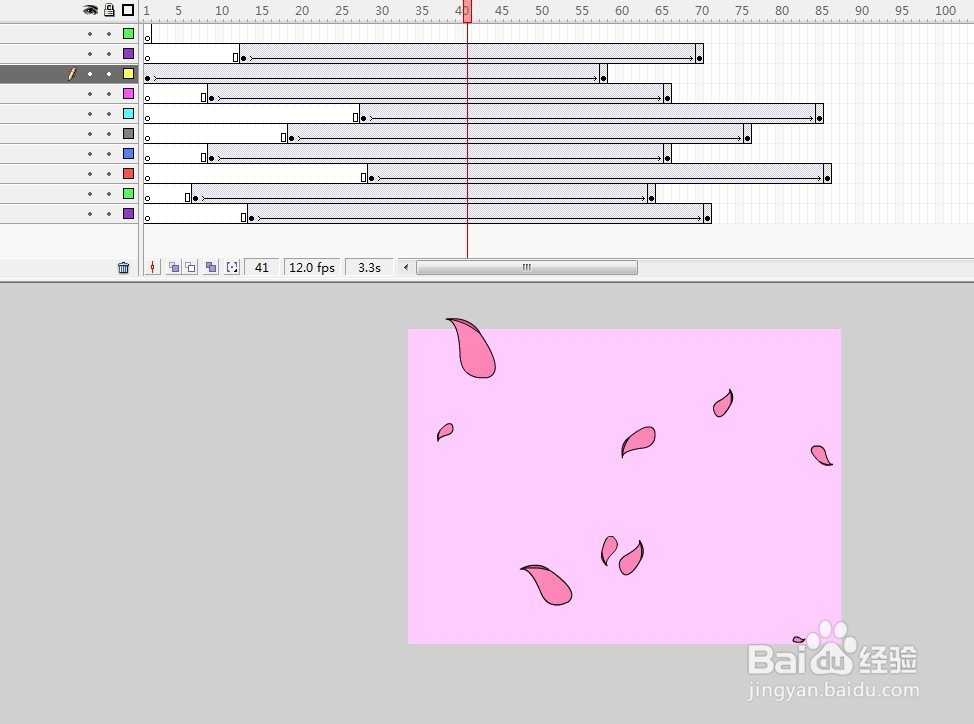Click the pencil icon on the yellow layer

pos(72,74)
